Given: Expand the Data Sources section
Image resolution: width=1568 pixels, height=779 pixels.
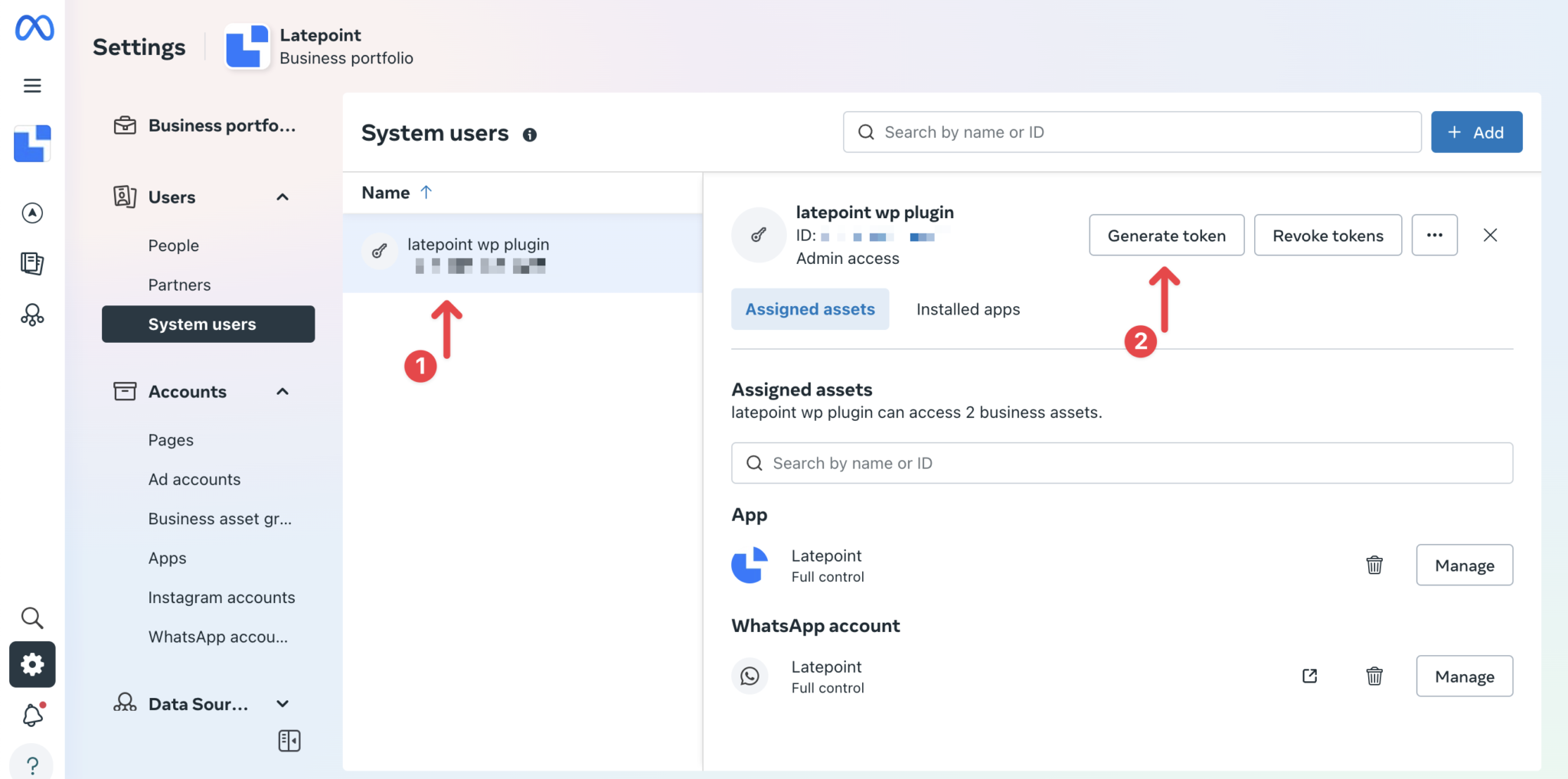Looking at the screenshot, I should point(283,703).
